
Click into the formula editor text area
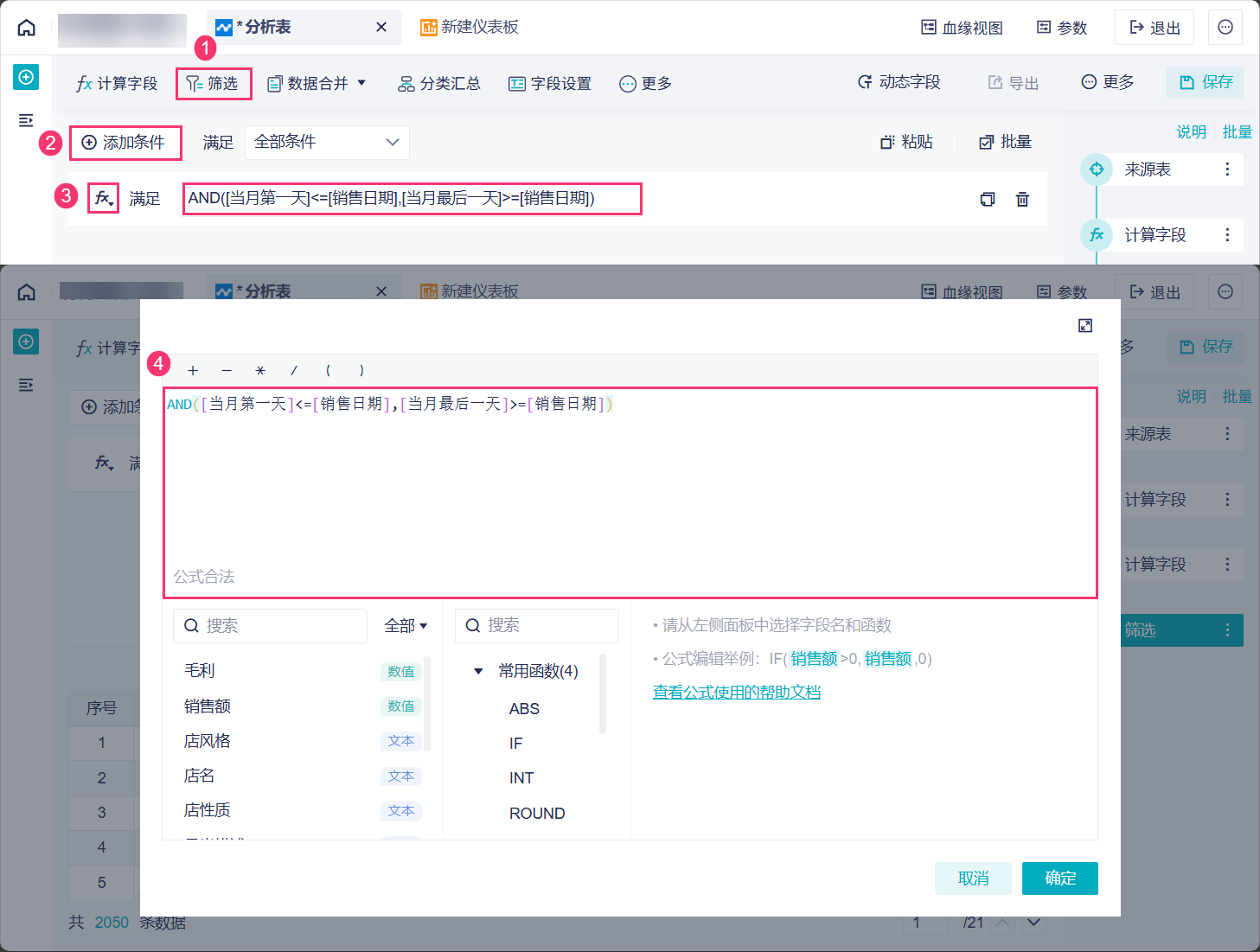630,493
